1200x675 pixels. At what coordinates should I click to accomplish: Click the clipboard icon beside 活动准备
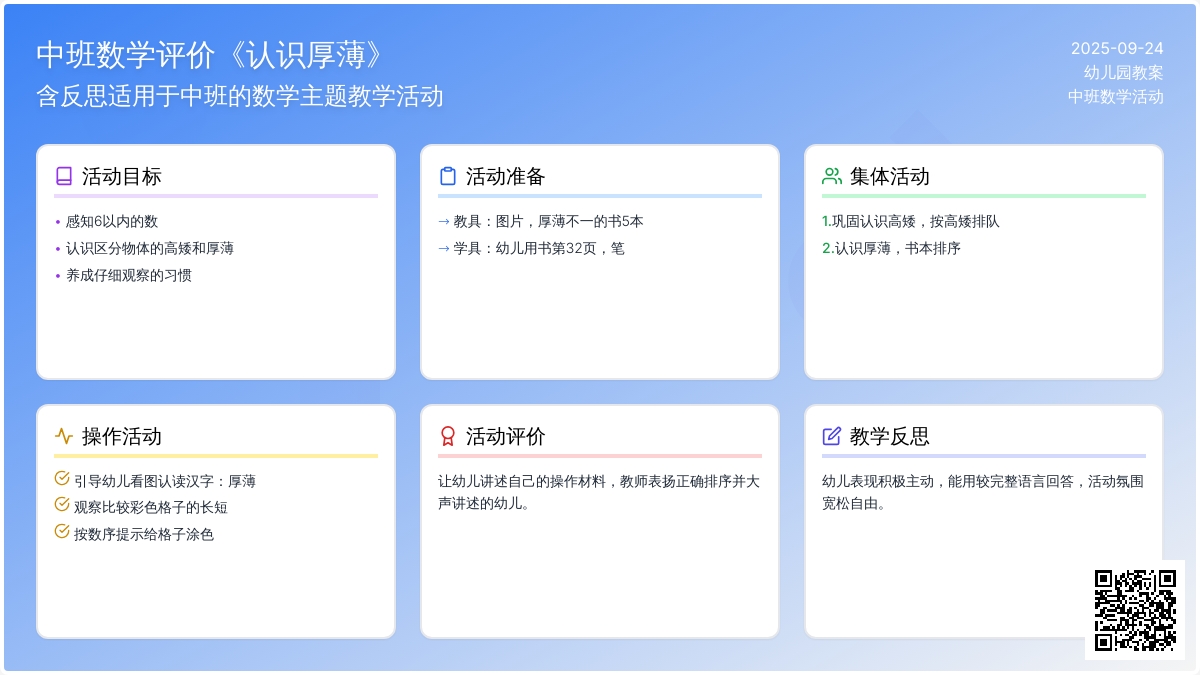click(448, 176)
